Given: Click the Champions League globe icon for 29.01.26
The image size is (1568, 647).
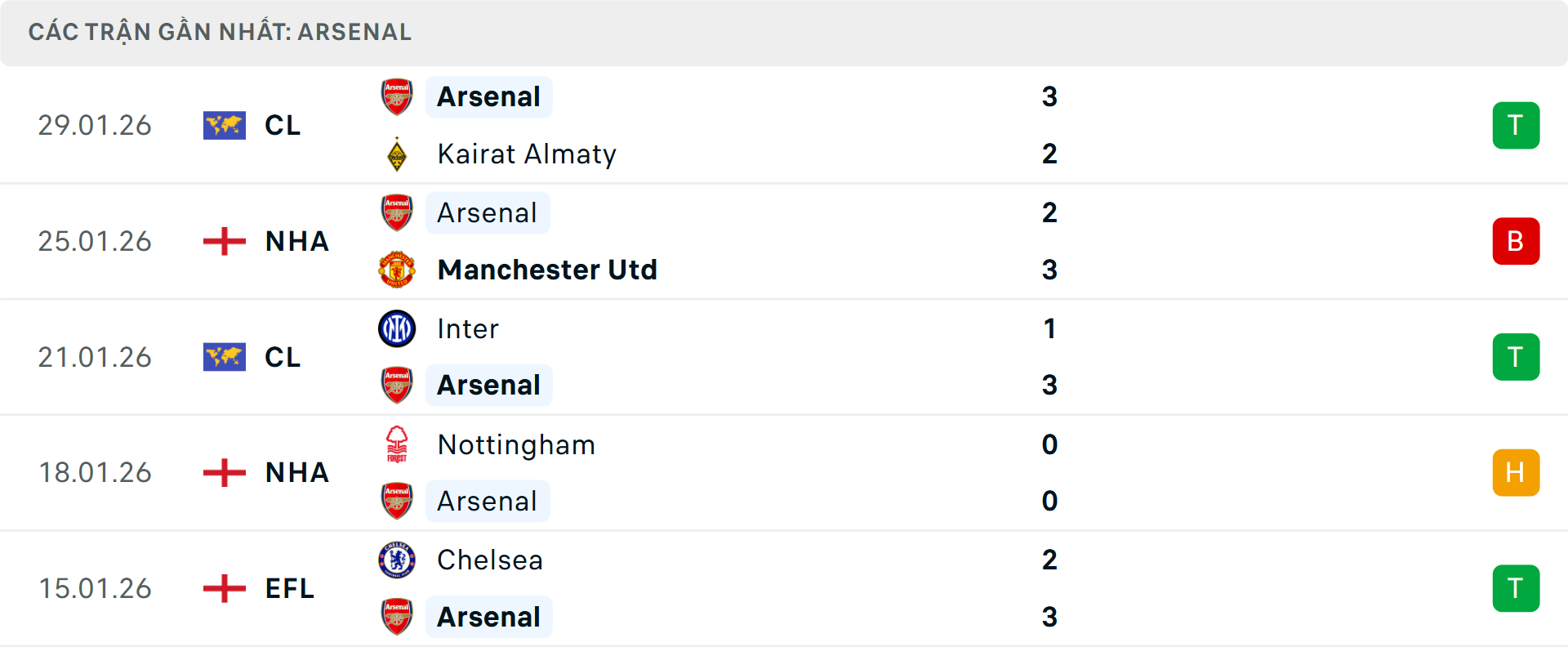Looking at the screenshot, I should coord(224,125).
